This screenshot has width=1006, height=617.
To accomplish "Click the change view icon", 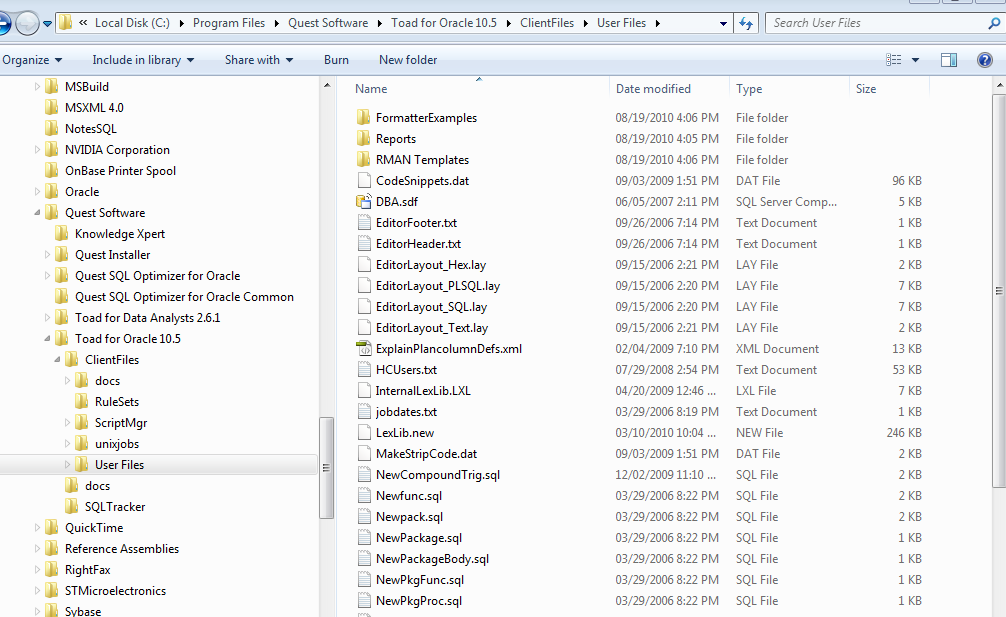I will [893, 60].
